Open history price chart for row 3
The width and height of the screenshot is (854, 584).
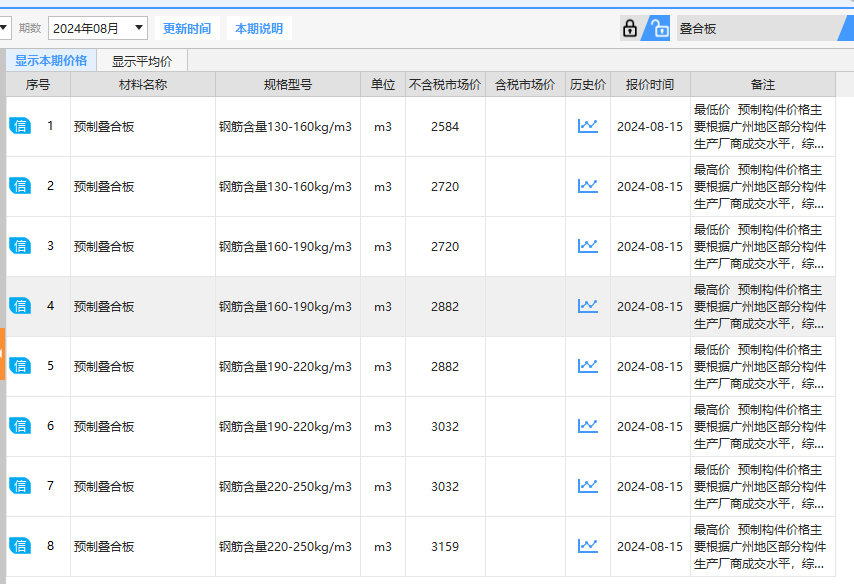click(588, 246)
